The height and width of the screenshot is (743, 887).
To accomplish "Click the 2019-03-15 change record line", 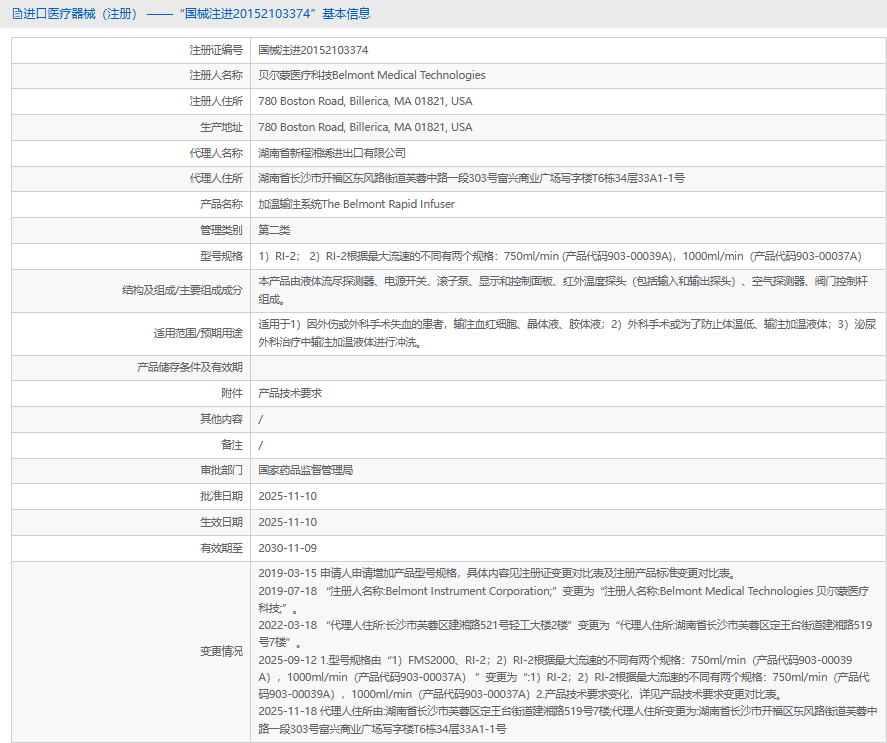I will pos(498,573).
